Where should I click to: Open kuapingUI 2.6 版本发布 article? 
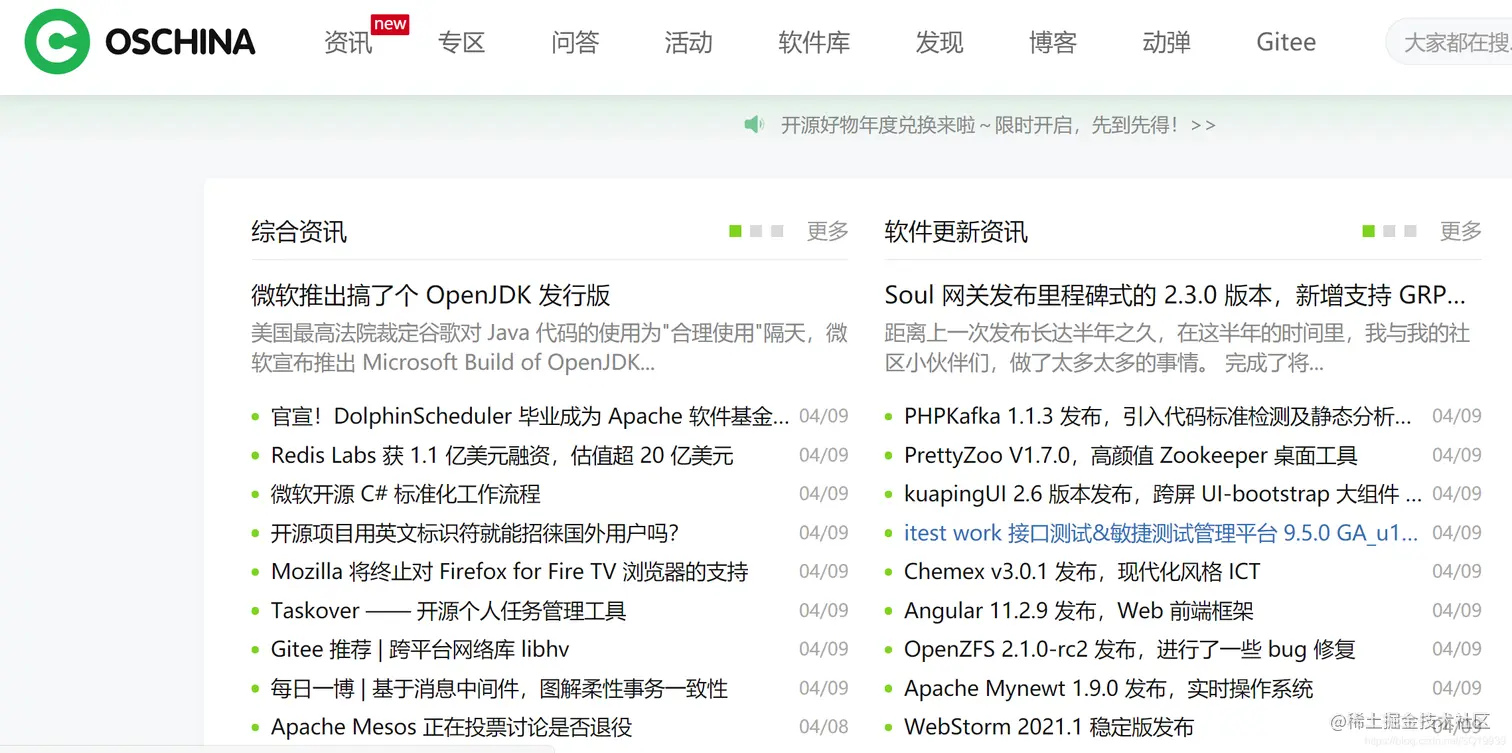[x=1163, y=494]
